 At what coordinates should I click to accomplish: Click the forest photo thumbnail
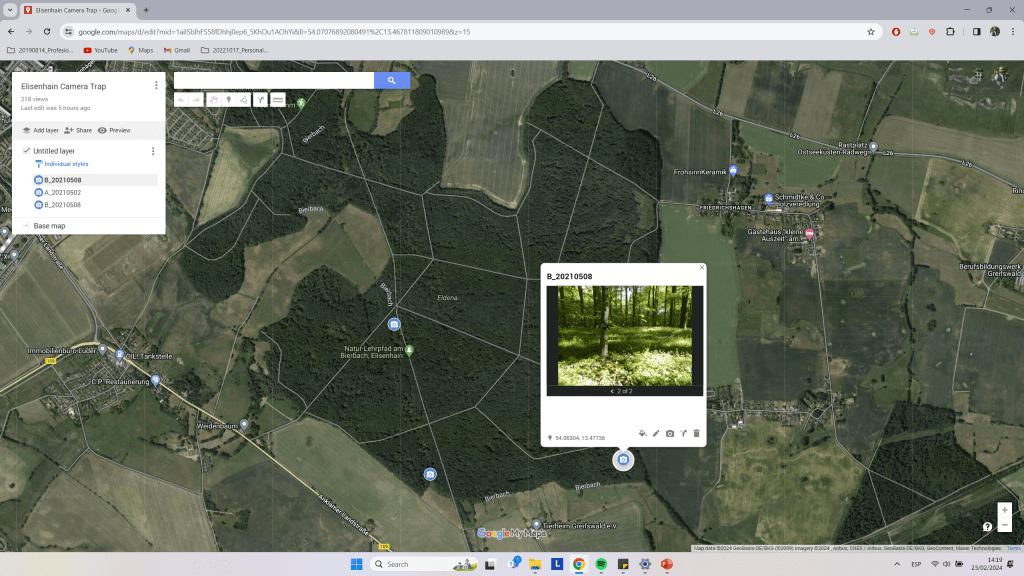624,335
